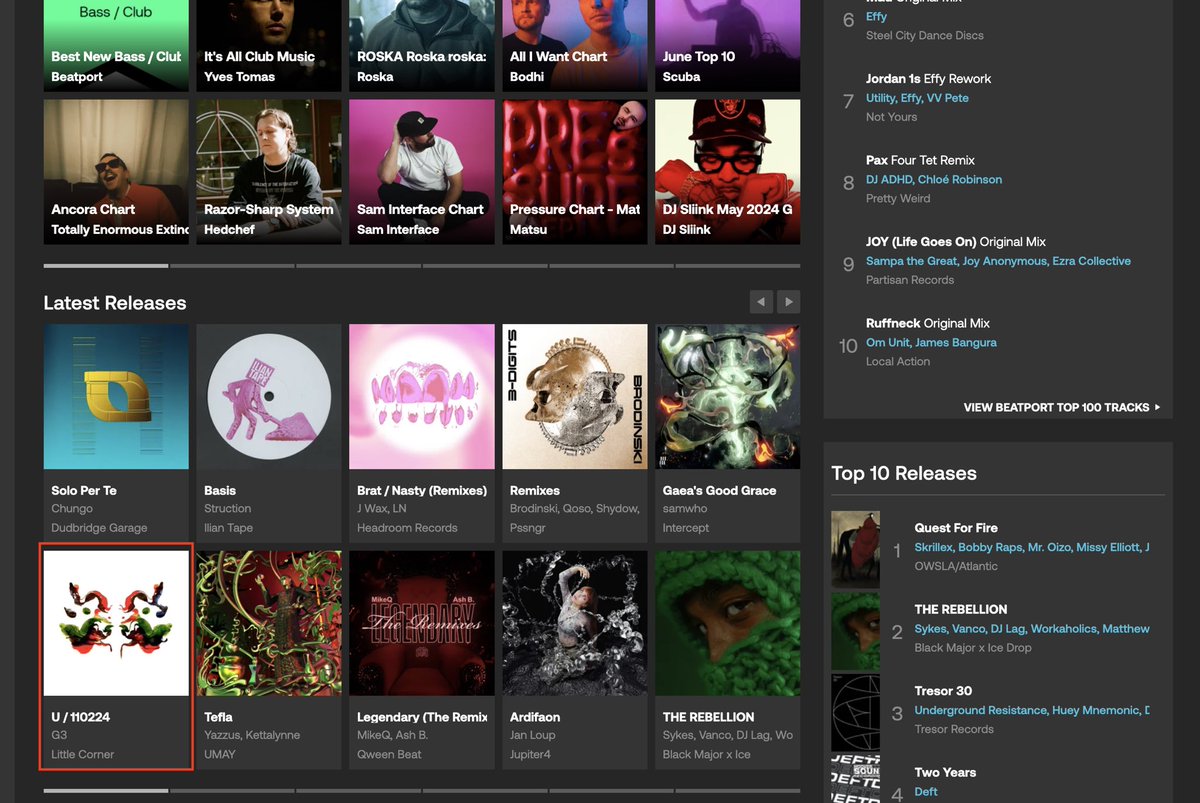
Task: Open the Tresor 30 release artwork
Action: tap(855, 712)
